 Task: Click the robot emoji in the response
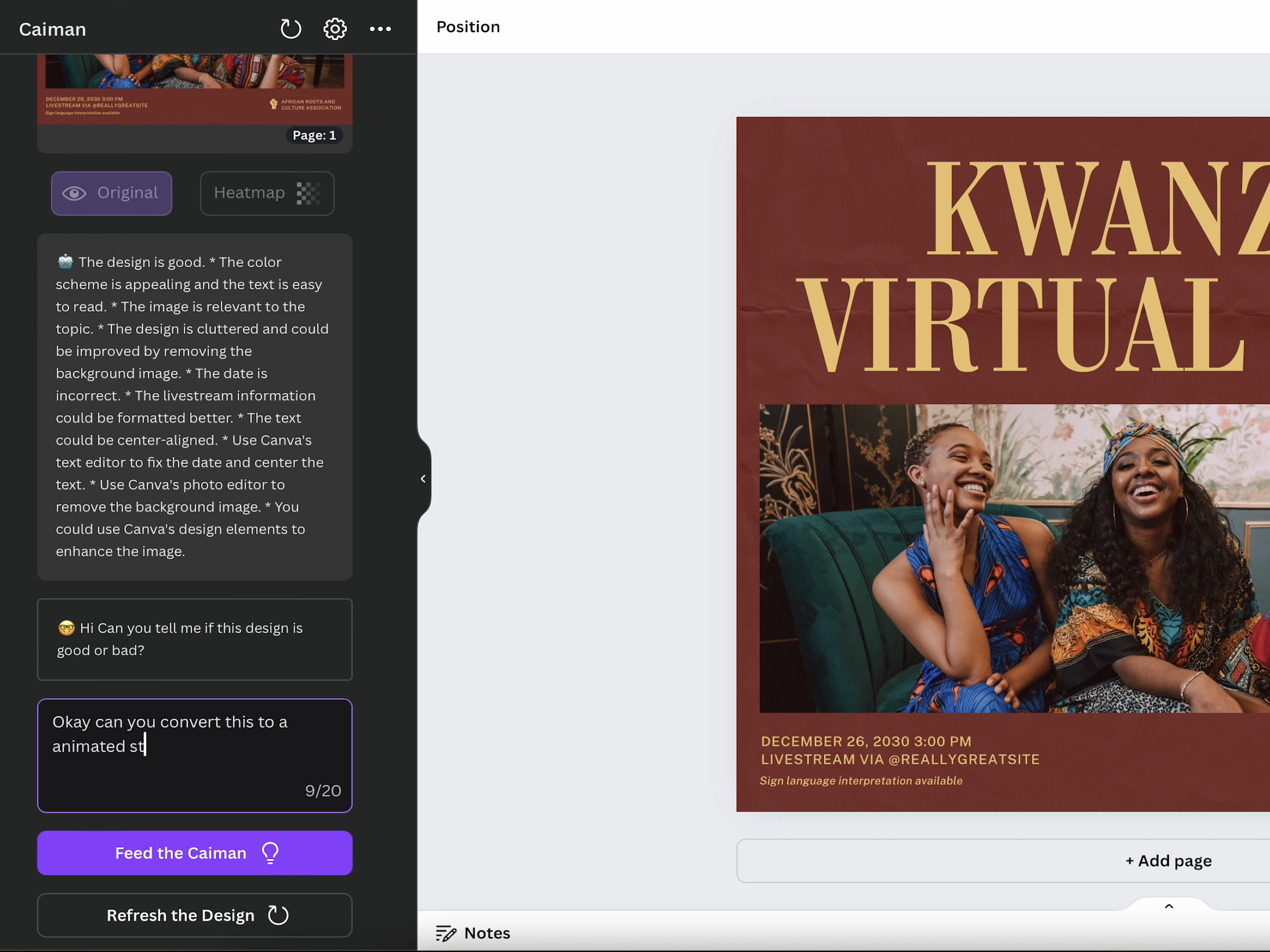(66, 262)
